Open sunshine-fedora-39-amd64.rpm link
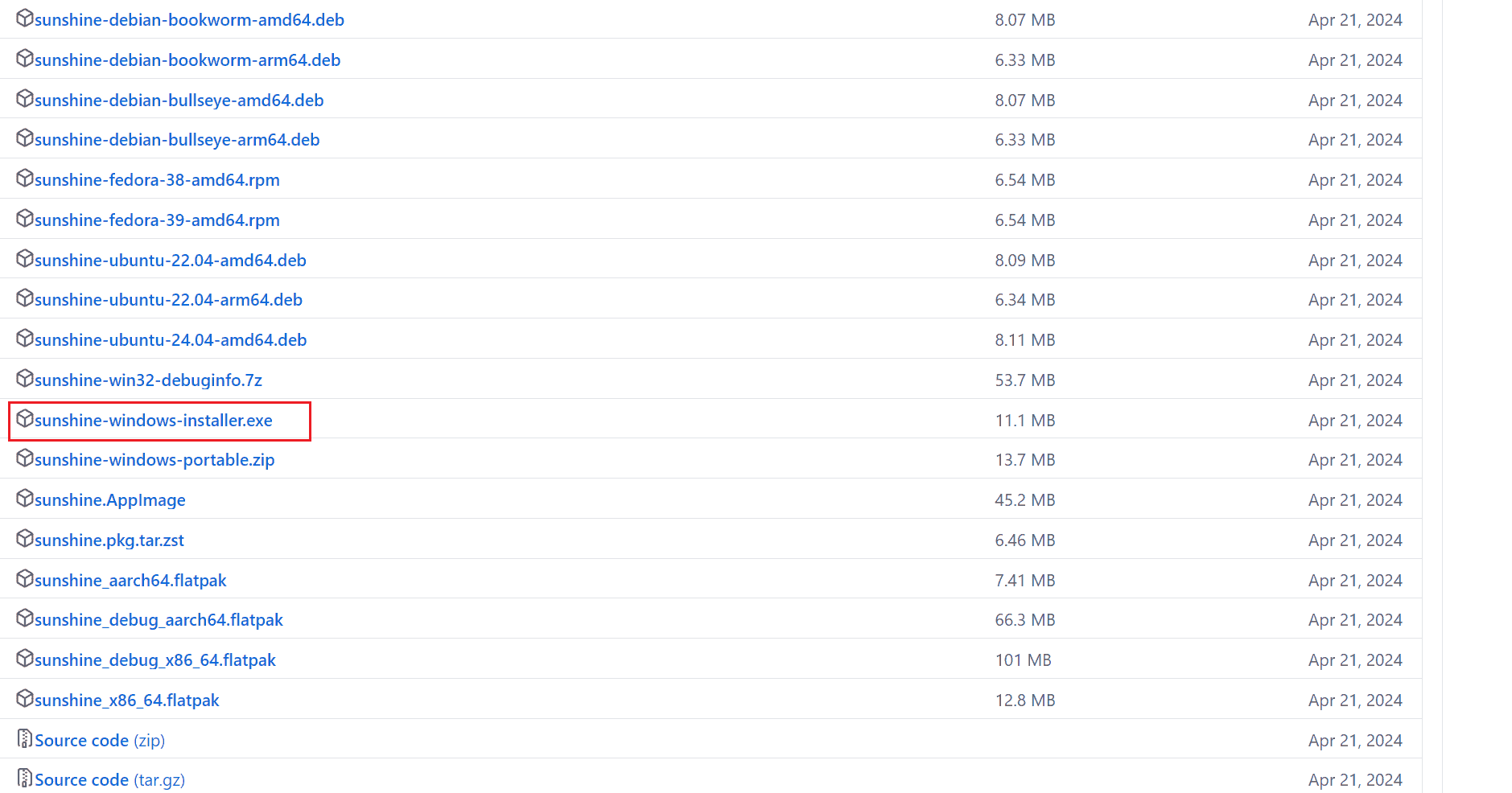Image resolution: width=1512 pixels, height=793 pixels. click(x=157, y=220)
